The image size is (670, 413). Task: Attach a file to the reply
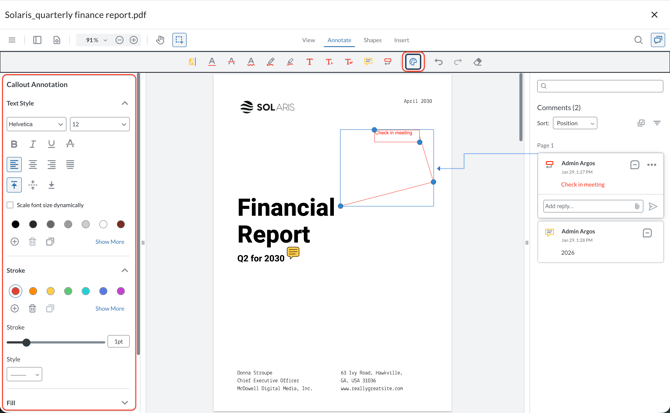pyautogui.click(x=637, y=207)
